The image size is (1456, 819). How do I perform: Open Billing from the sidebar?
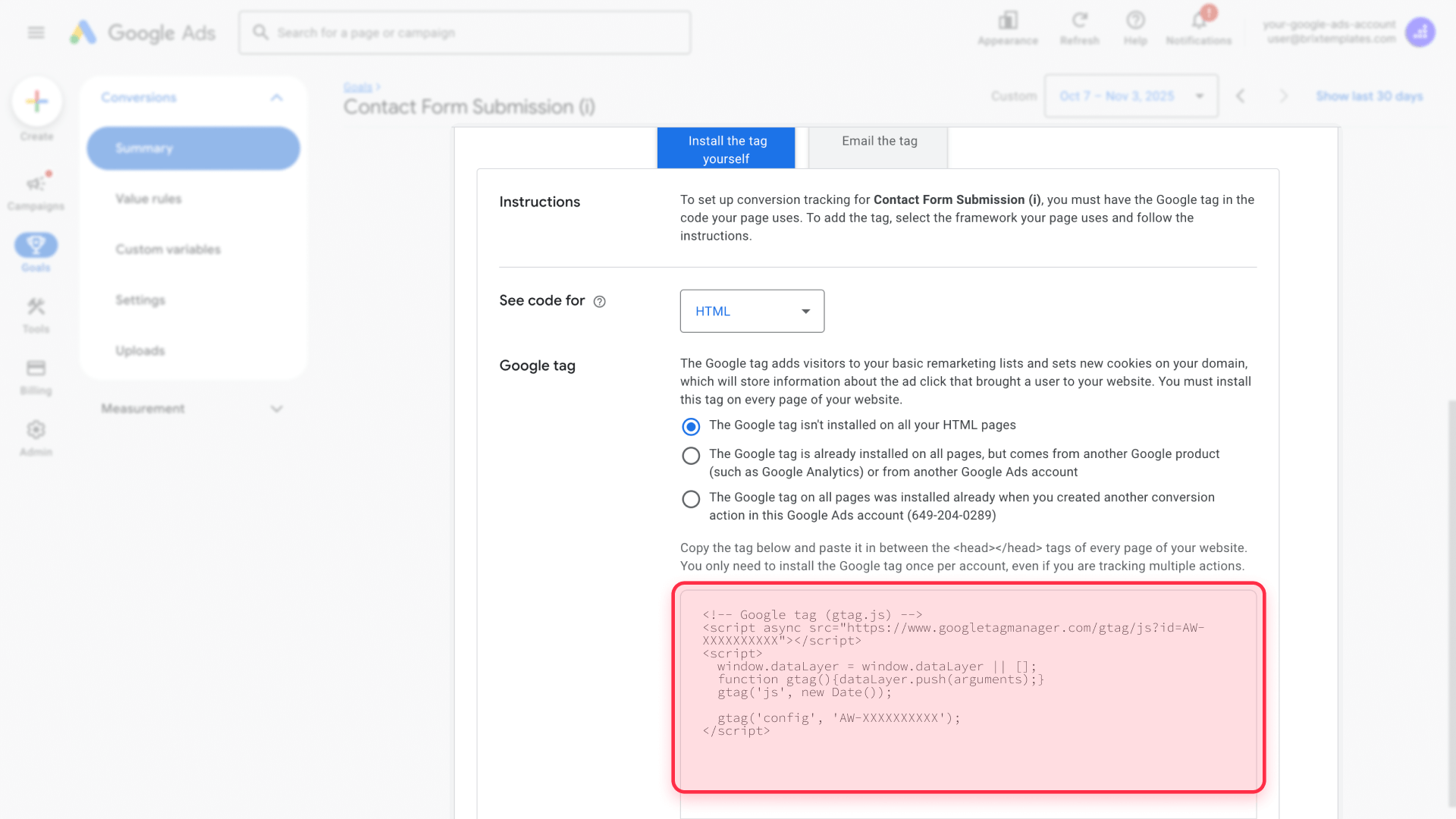[x=36, y=375]
